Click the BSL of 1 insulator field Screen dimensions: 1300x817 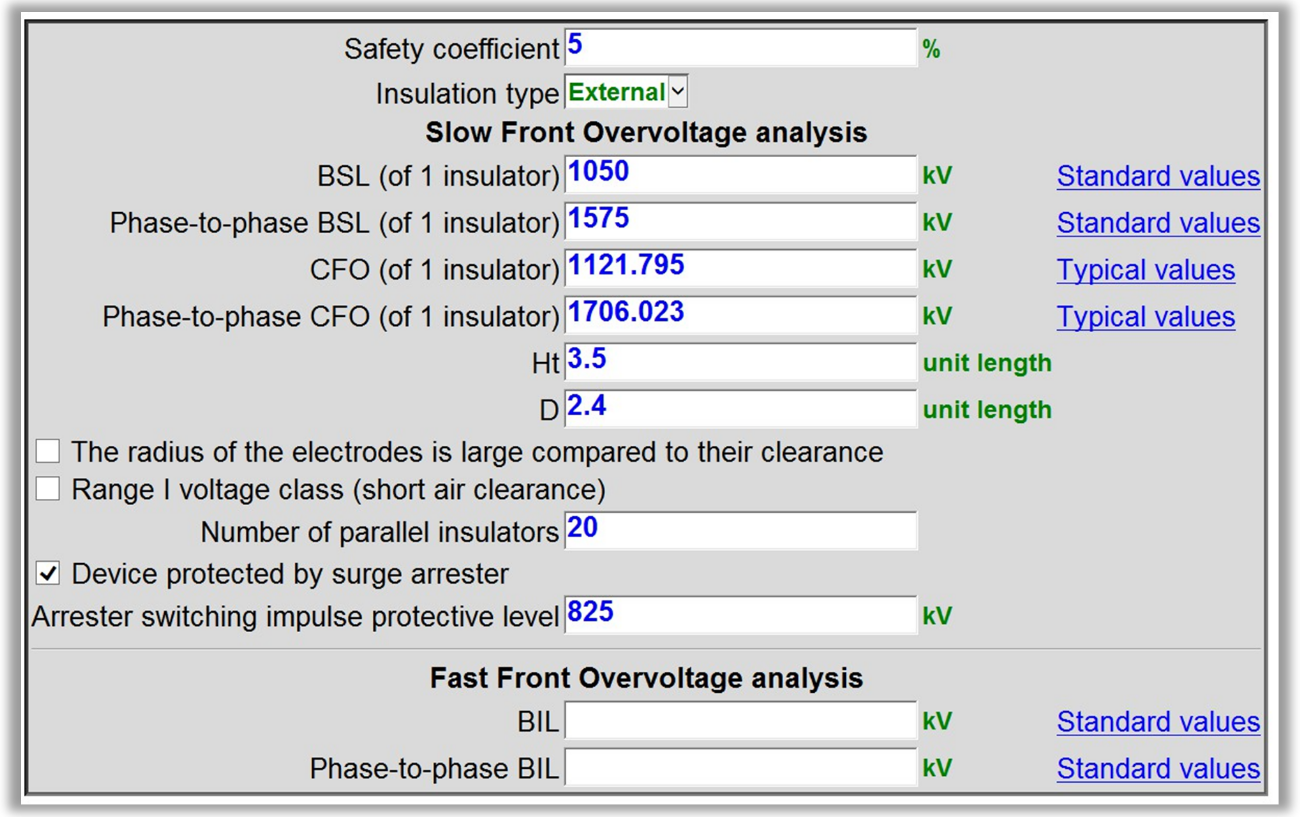740,175
